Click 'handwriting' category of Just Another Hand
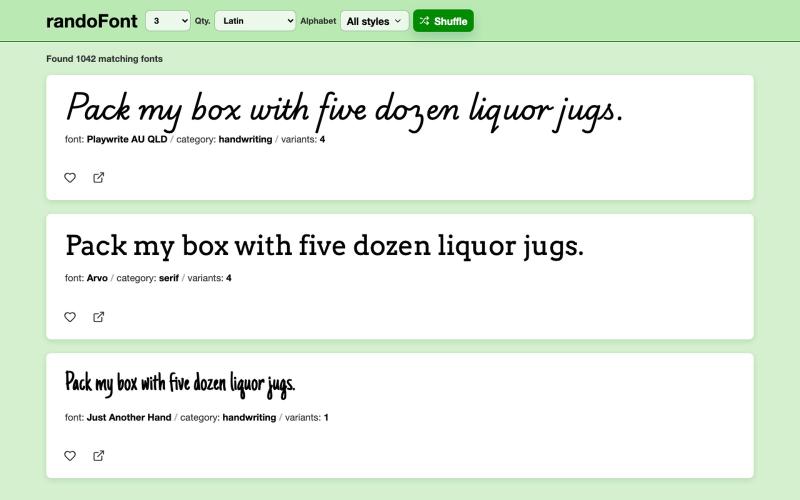Viewport: 800px width, 500px height. tap(249, 417)
